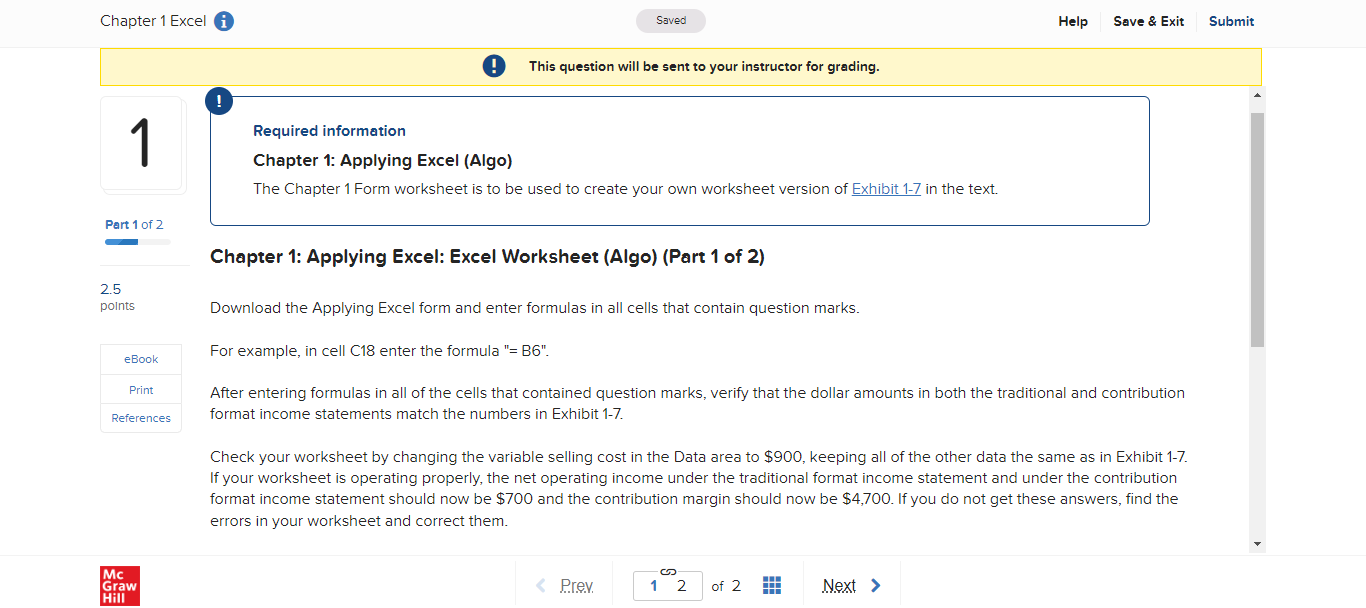Open the question map grid icon
The width and height of the screenshot is (1366, 608).
(x=771, y=585)
